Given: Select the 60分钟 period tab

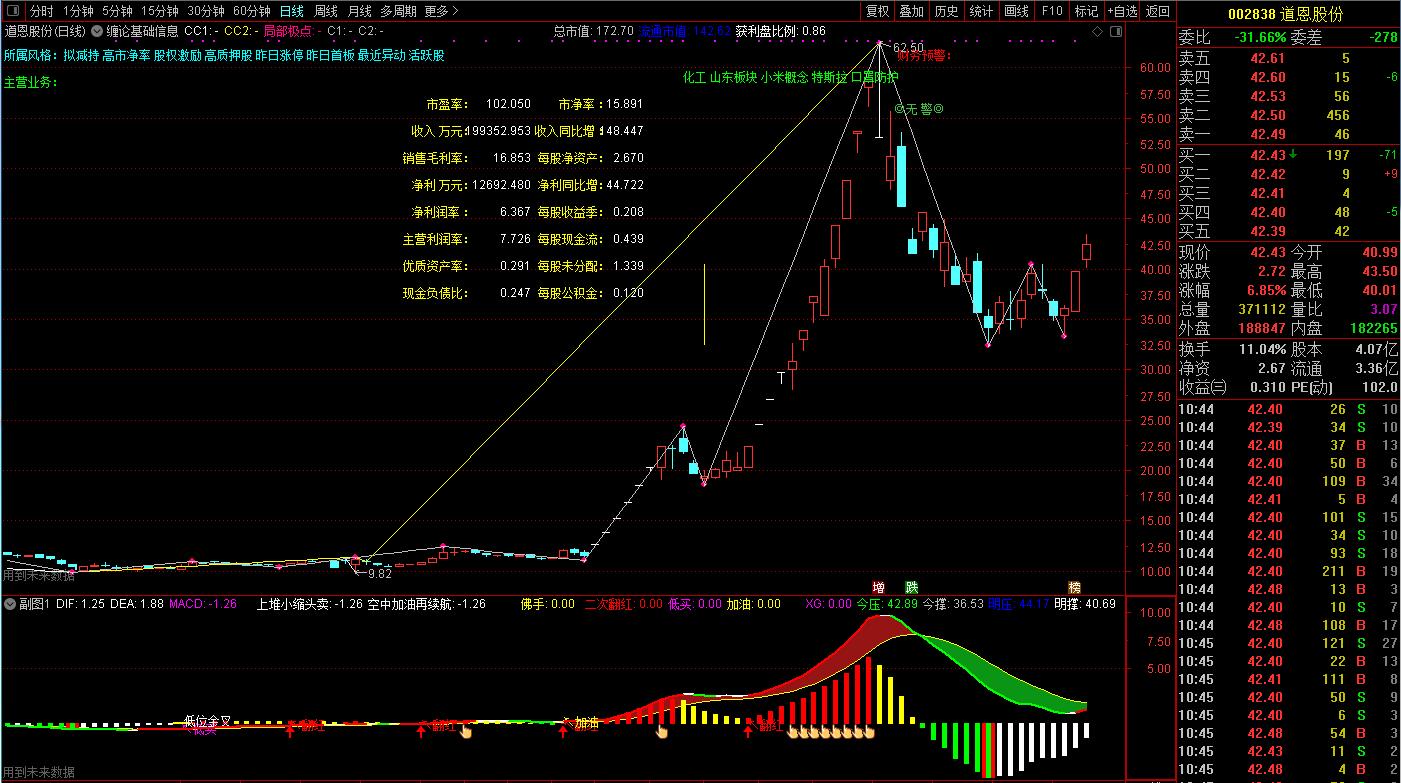Looking at the screenshot, I should click(252, 11).
